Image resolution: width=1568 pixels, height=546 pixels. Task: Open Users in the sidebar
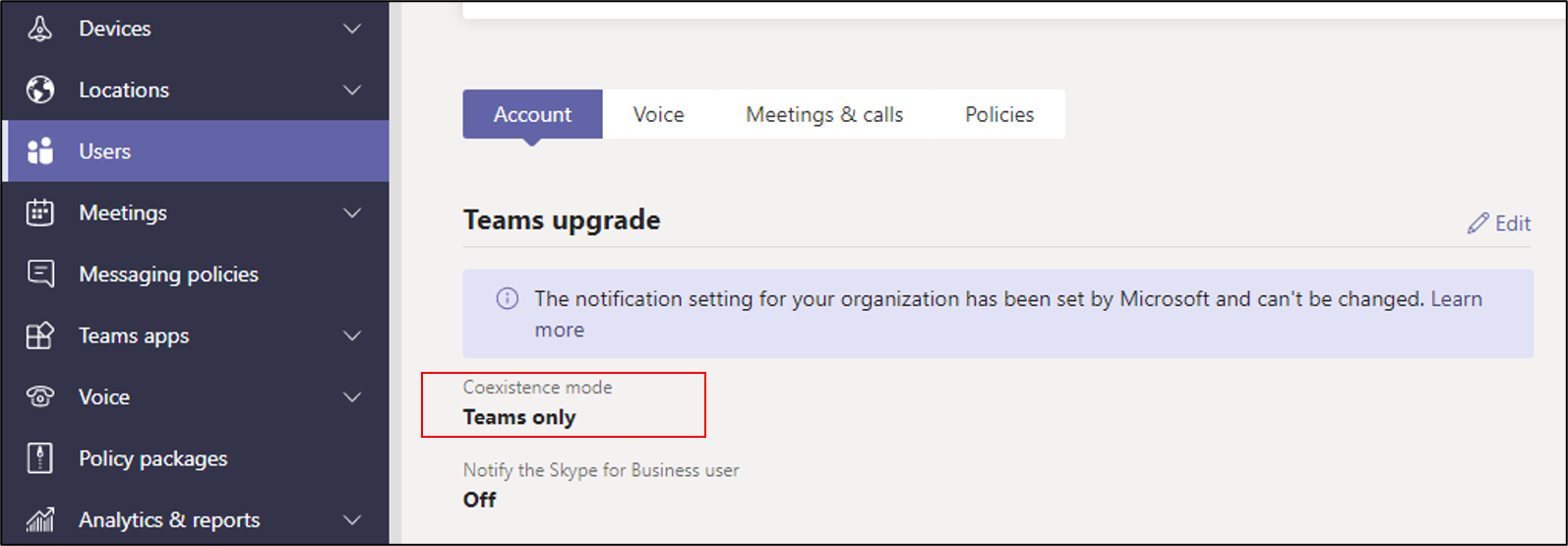[196, 151]
